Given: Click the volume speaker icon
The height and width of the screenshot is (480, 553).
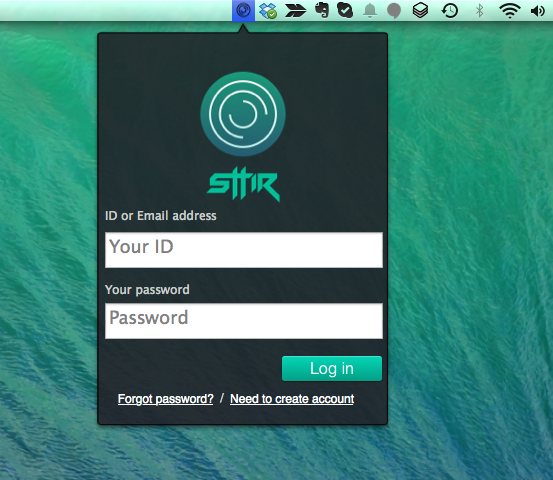Looking at the screenshot, I should [x=538, y=11].
